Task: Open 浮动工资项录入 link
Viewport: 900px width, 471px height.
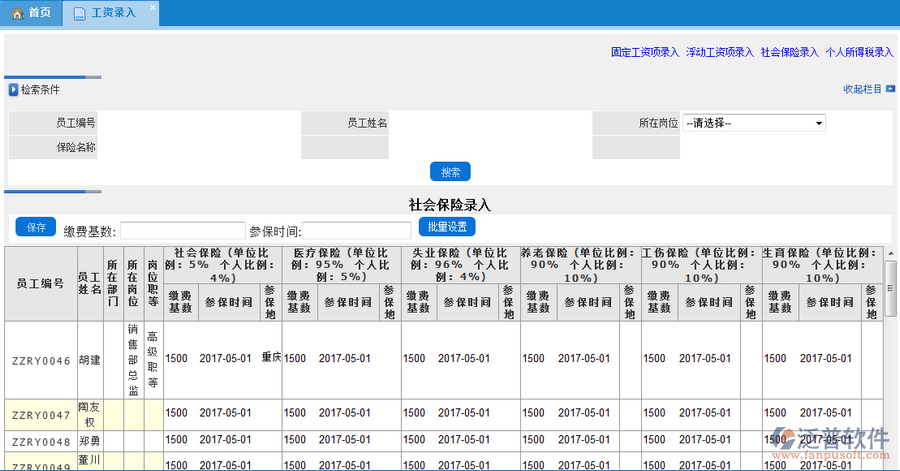Action: [x=720, y=52]
